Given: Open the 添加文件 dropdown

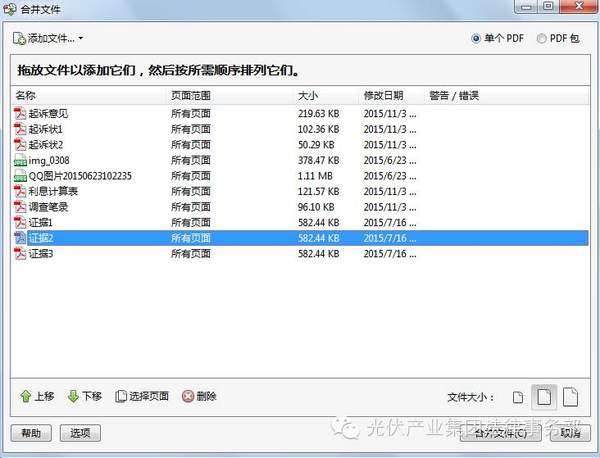Looking at the screenshot, I should click(x=80, y=38).
